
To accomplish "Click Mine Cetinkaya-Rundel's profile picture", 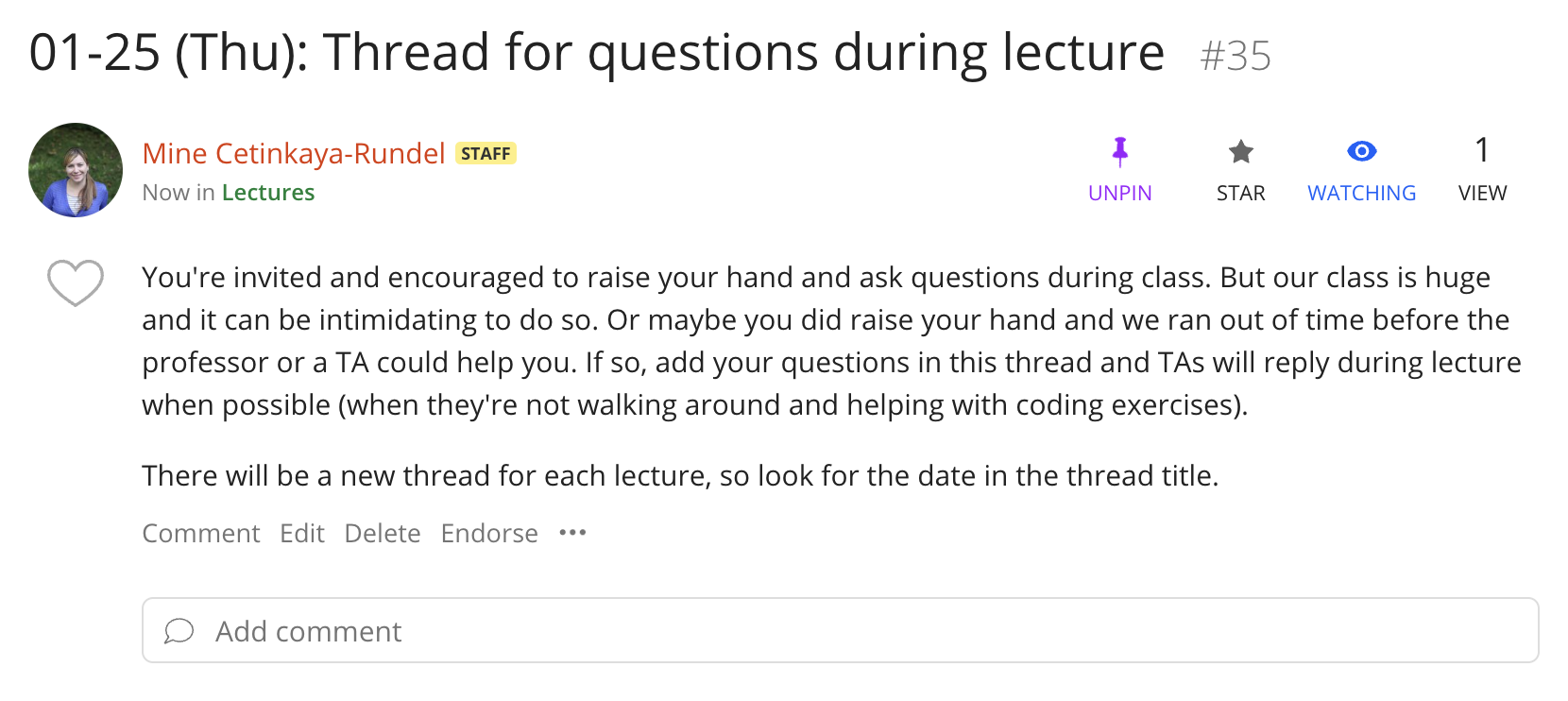I will coord(76,170).
